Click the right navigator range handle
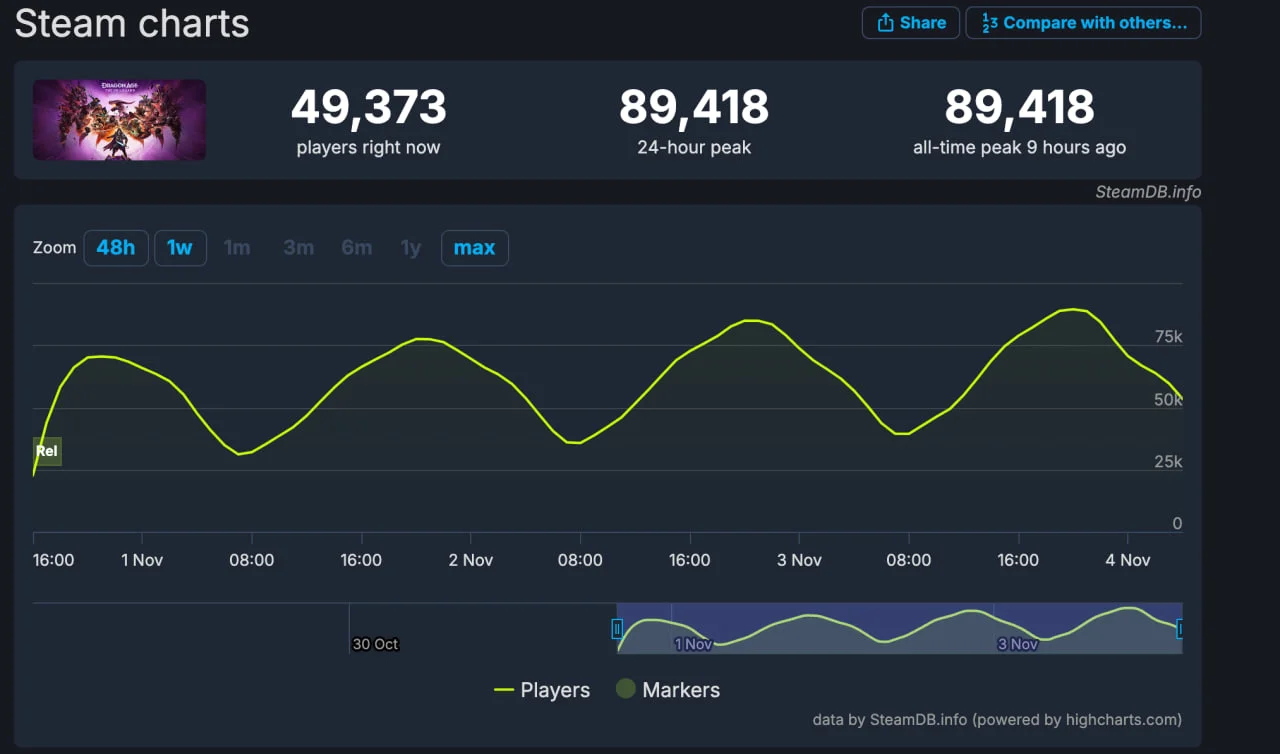Viewport: 1280px width, 754px height. tap(1181, 628)
